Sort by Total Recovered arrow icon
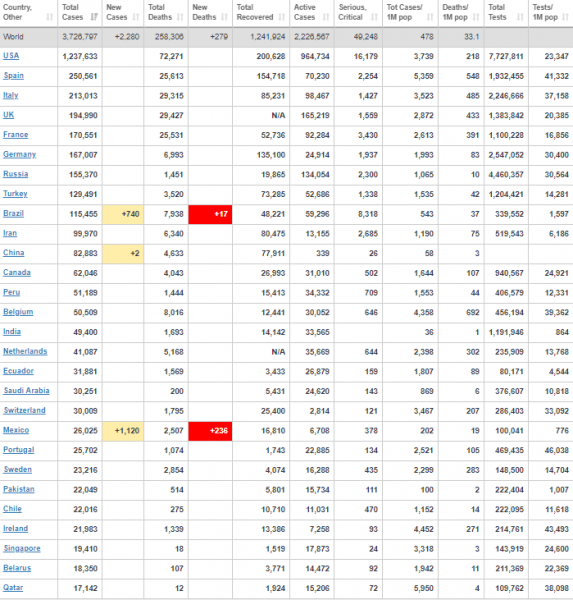 pyautogui.click(x=282, y=17)
